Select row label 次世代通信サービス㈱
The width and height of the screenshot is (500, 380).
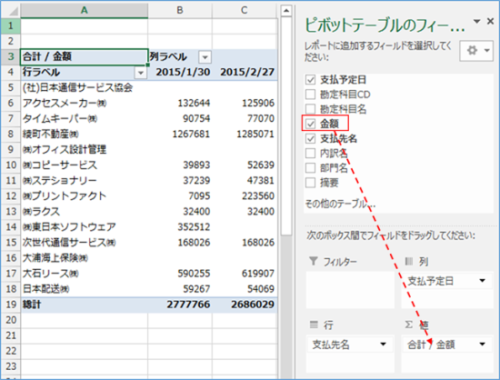84,242
